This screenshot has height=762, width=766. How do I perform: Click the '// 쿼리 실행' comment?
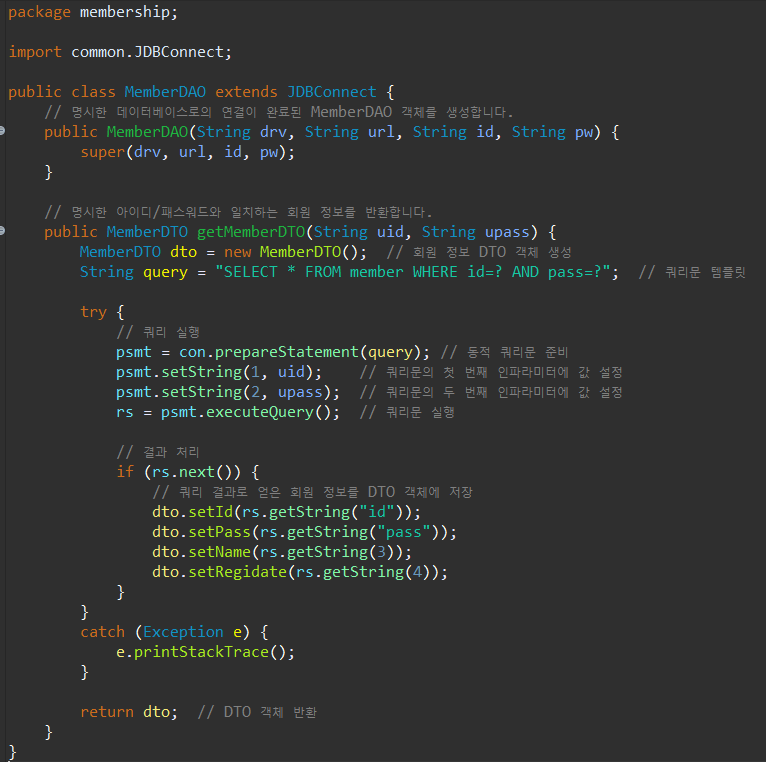point(158,332)
